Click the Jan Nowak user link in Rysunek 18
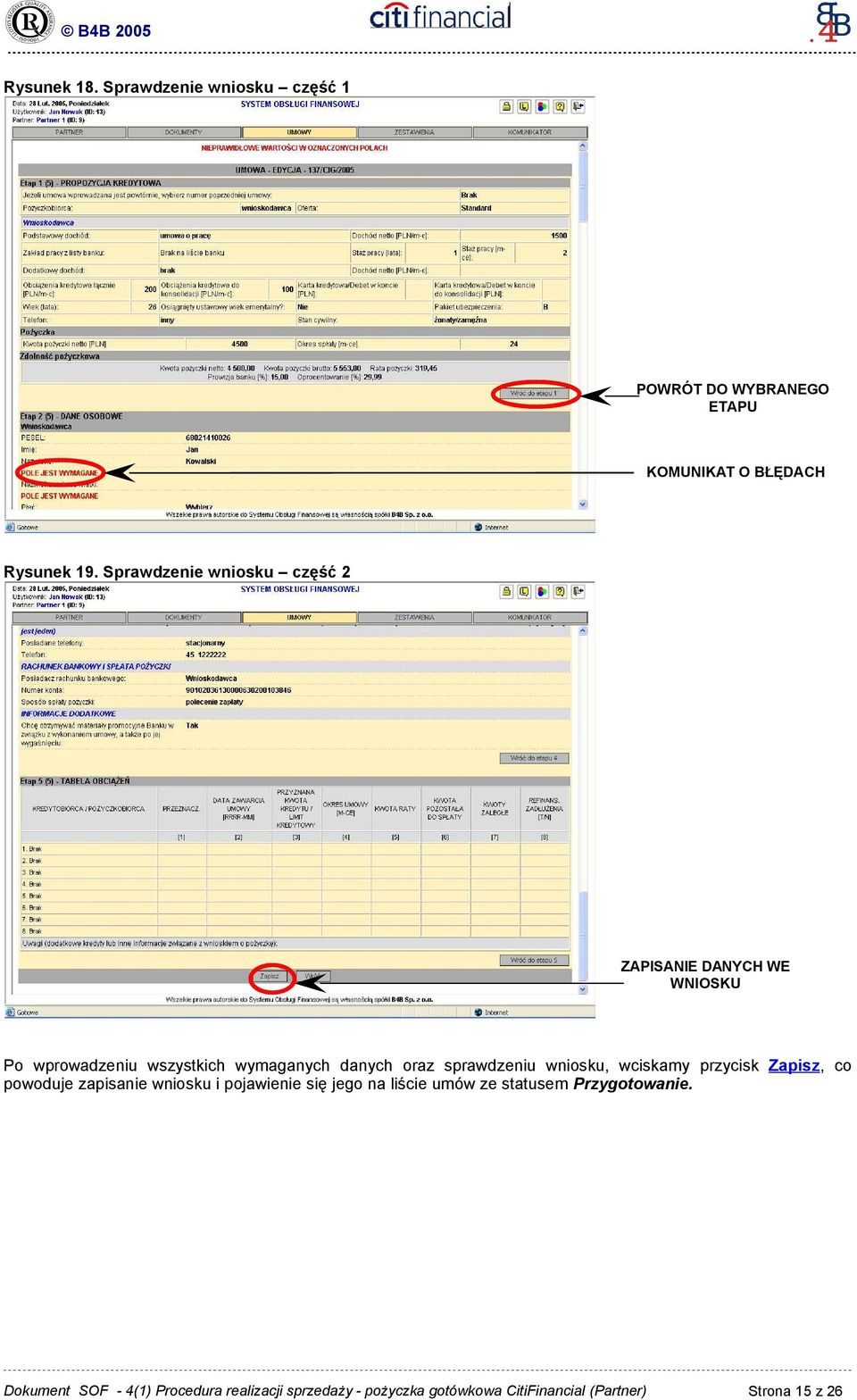Screen dimensions: 857x1400 (x=65, y=112)
